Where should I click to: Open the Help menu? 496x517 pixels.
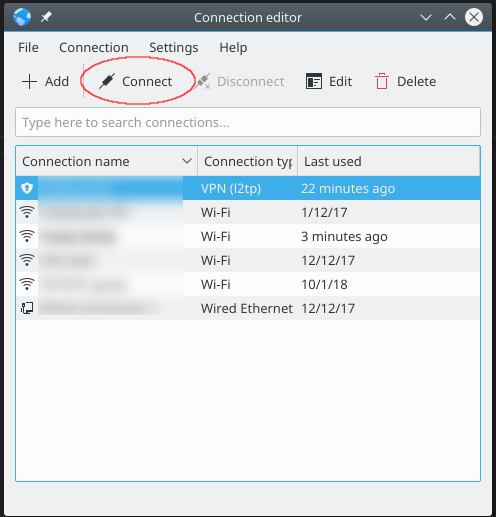pyautogui.click(x=233, y=48)
